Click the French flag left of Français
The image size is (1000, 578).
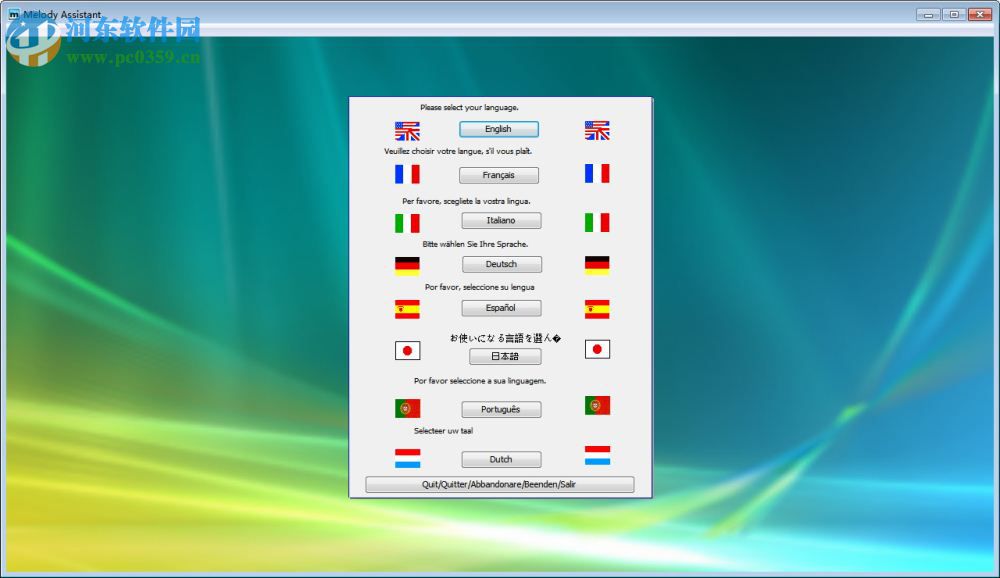tap(408, 174)
